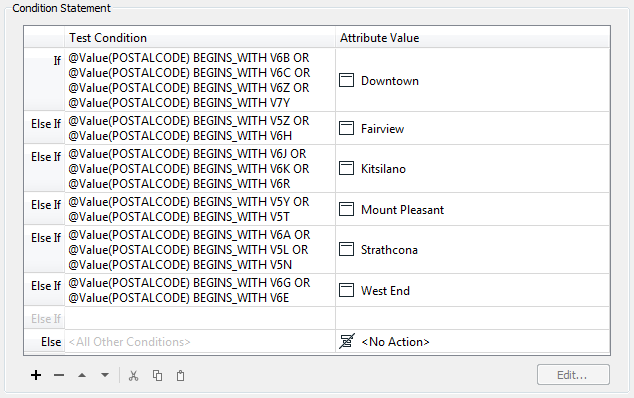Screen dimensions: 634x398
Task: Click the Downtown attribute value icon
Action: [x=347, y=80]
